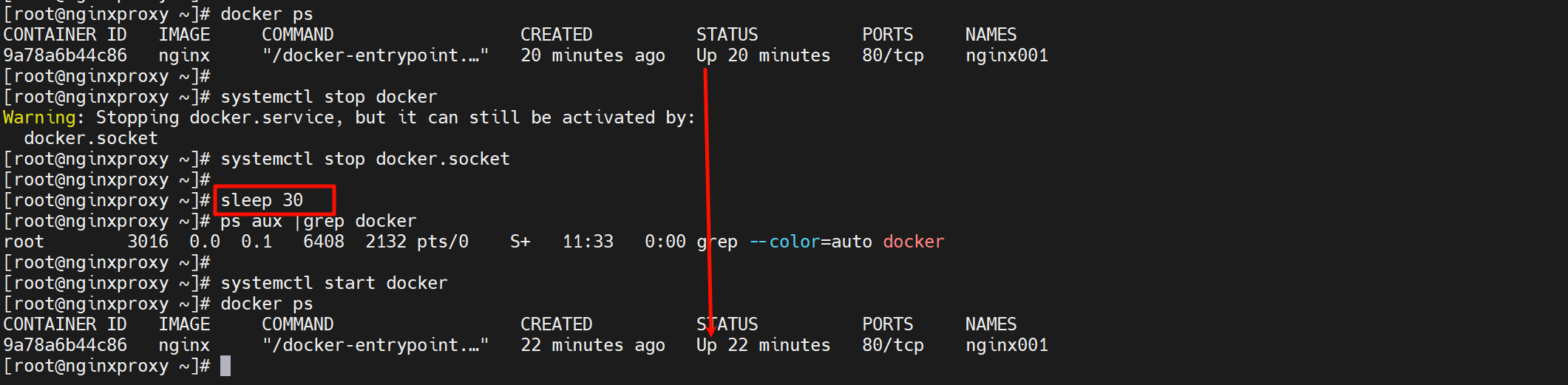
Task: Click the "2132" resident memory value
Action: [x=385, y=242]
